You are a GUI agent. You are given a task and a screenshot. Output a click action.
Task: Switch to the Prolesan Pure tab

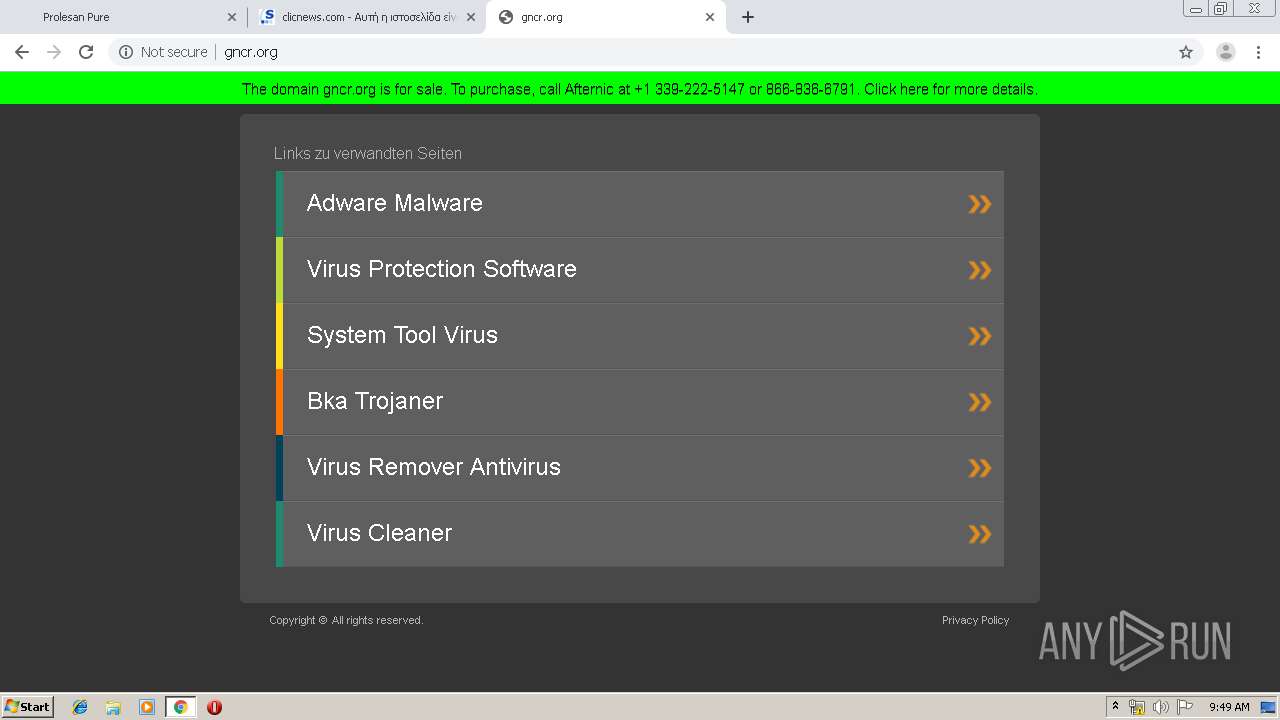point(125,17)
